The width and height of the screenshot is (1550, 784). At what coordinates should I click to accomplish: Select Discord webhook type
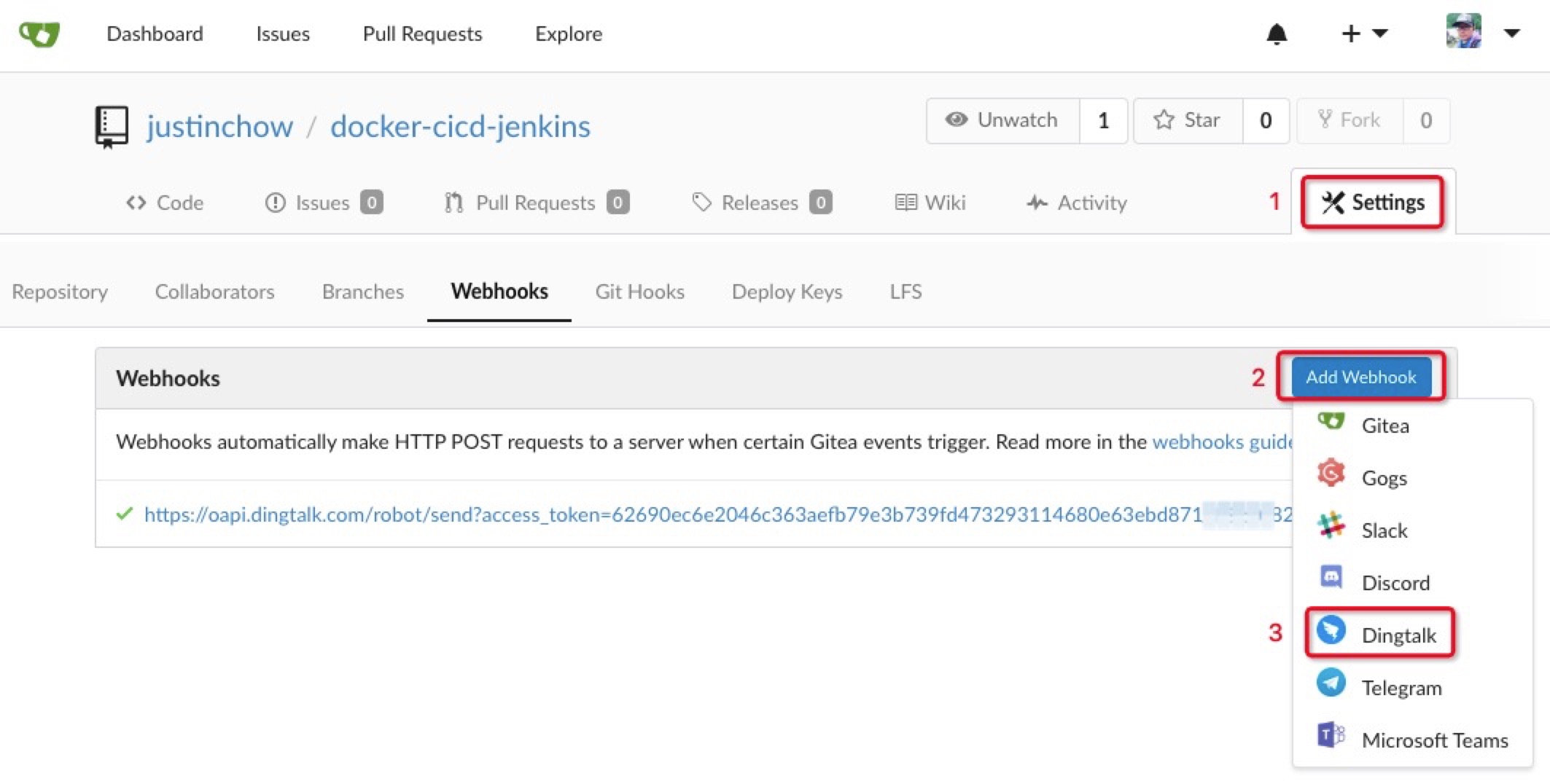pyautogui.click(x=1395, y=582)
